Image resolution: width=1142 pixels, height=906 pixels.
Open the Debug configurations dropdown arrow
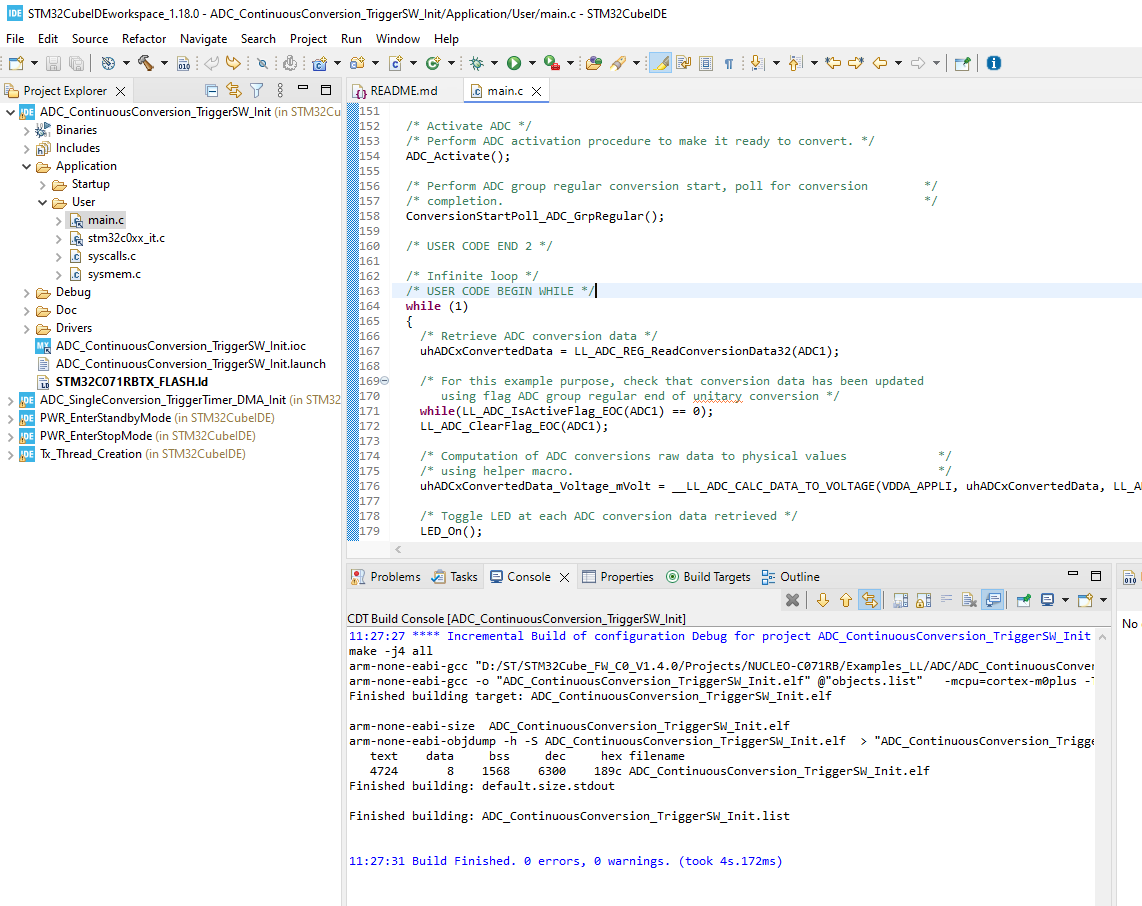click(495, 63)
